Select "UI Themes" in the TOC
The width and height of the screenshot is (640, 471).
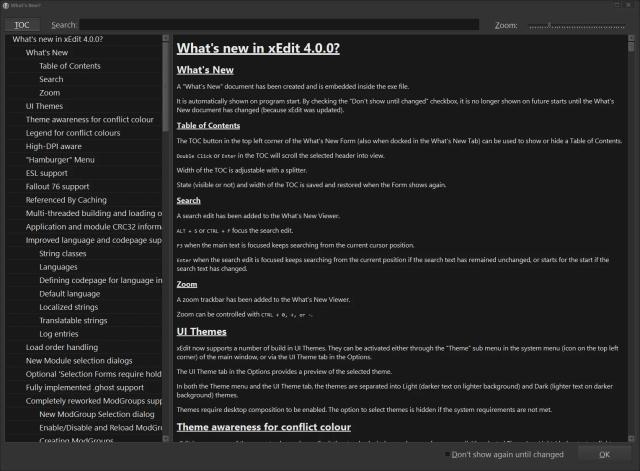(x=44, y=106)
